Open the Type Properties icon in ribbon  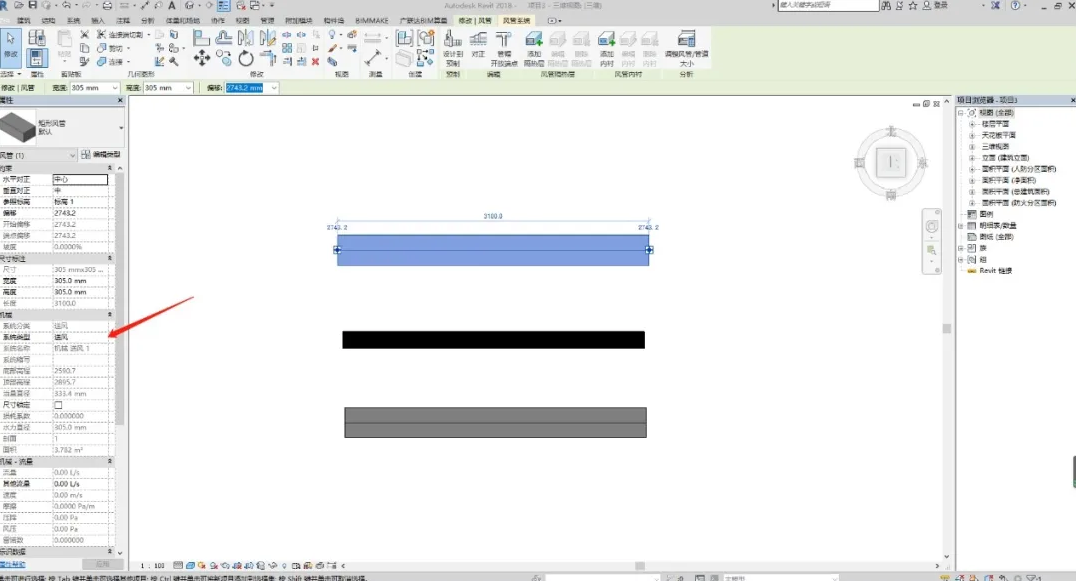click(x=37, y=38)
